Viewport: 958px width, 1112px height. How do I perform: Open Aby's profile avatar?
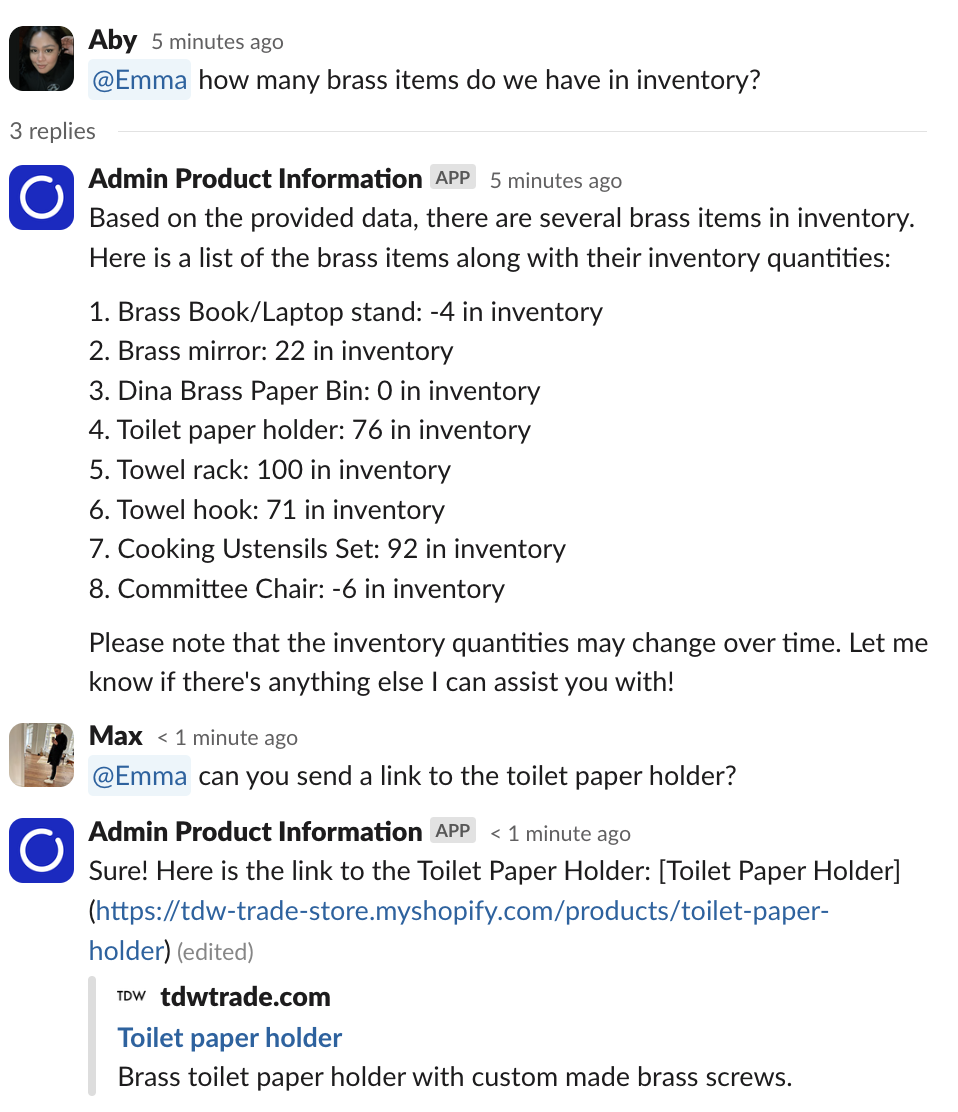click(41, 58)
